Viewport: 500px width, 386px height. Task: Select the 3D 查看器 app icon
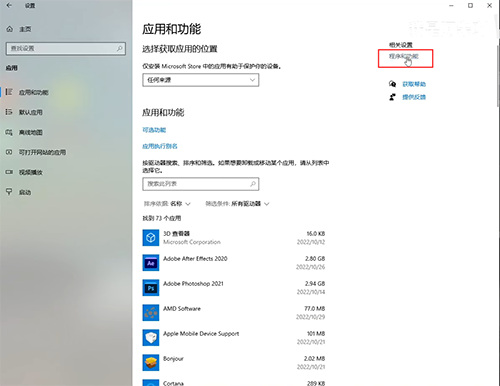click(151, 238)
